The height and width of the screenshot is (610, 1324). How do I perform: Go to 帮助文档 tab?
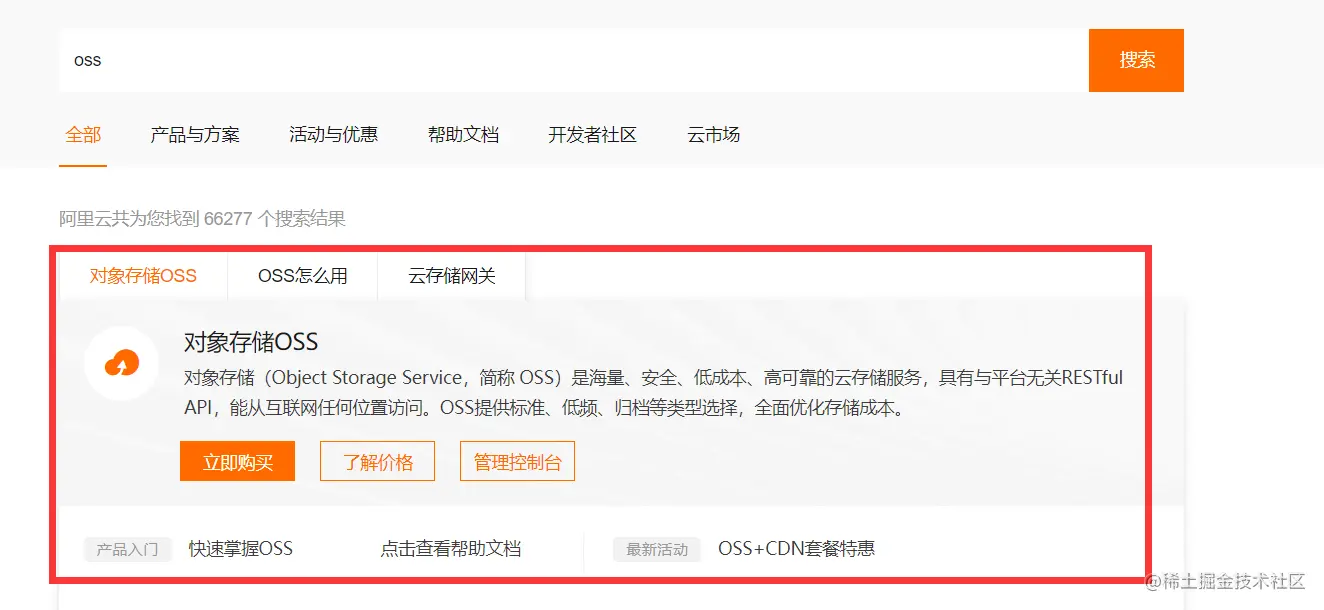point(463,135)
